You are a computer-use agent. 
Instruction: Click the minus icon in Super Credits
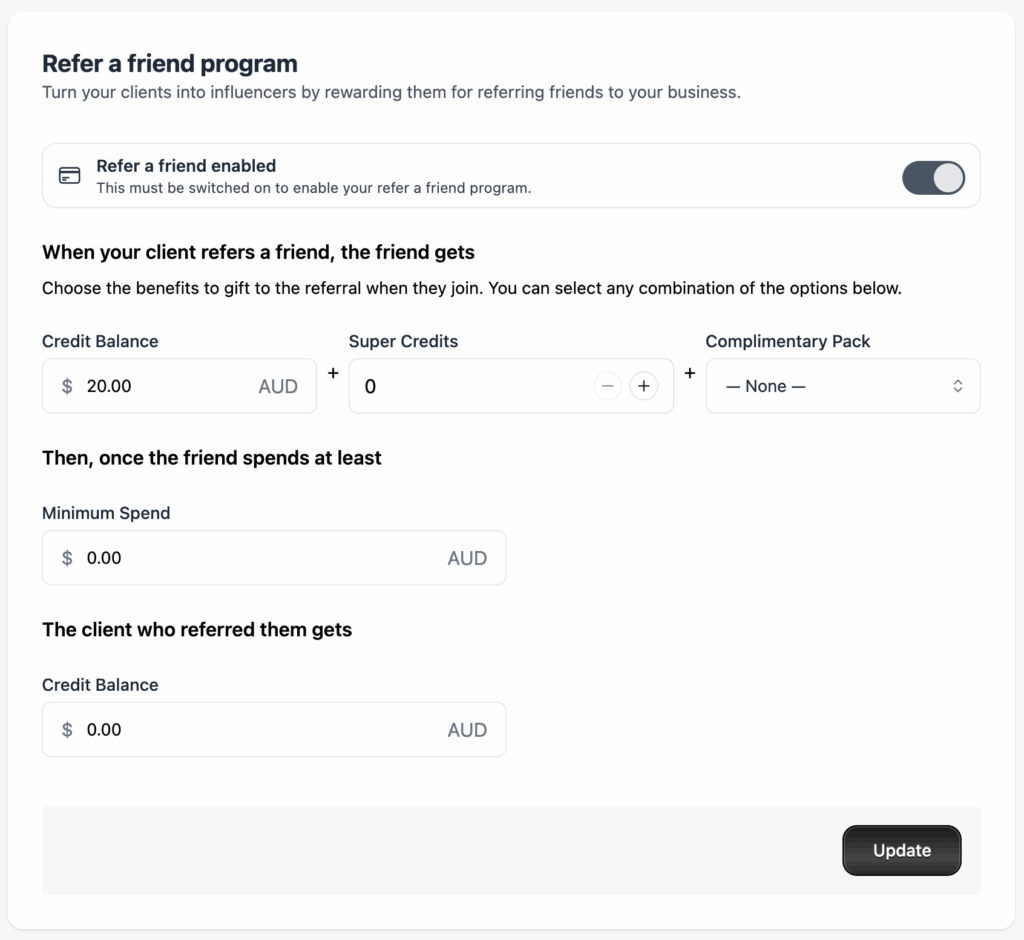607,386
